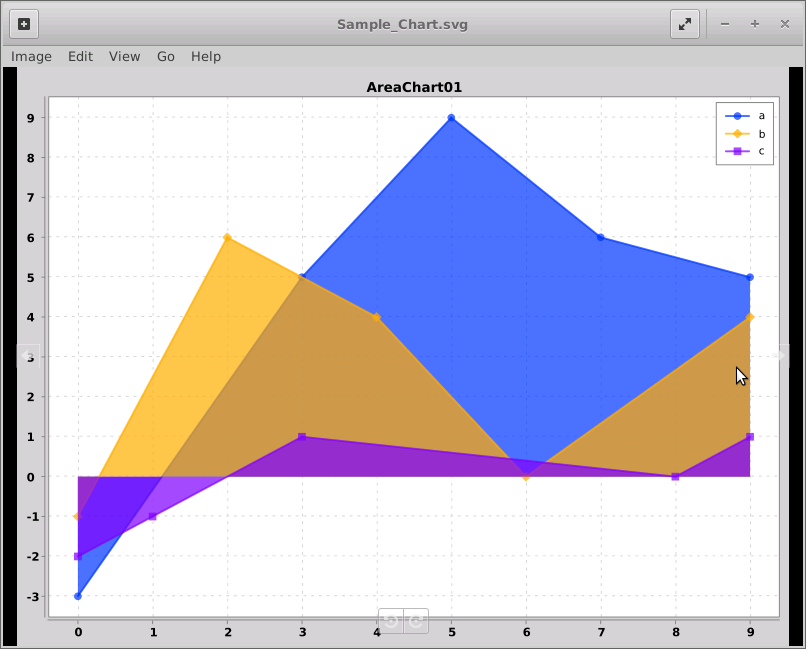Click the blue peak data point at 9

tap(451, 119)
